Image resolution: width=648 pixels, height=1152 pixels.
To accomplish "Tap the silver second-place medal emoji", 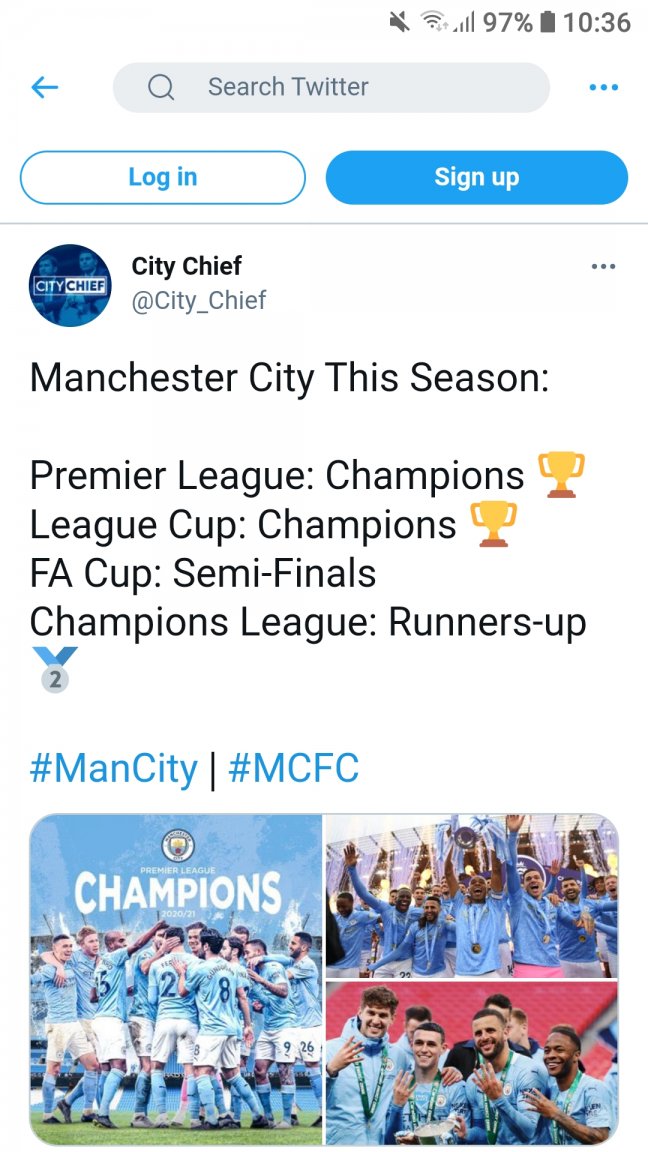I will (x=54, y=669).
